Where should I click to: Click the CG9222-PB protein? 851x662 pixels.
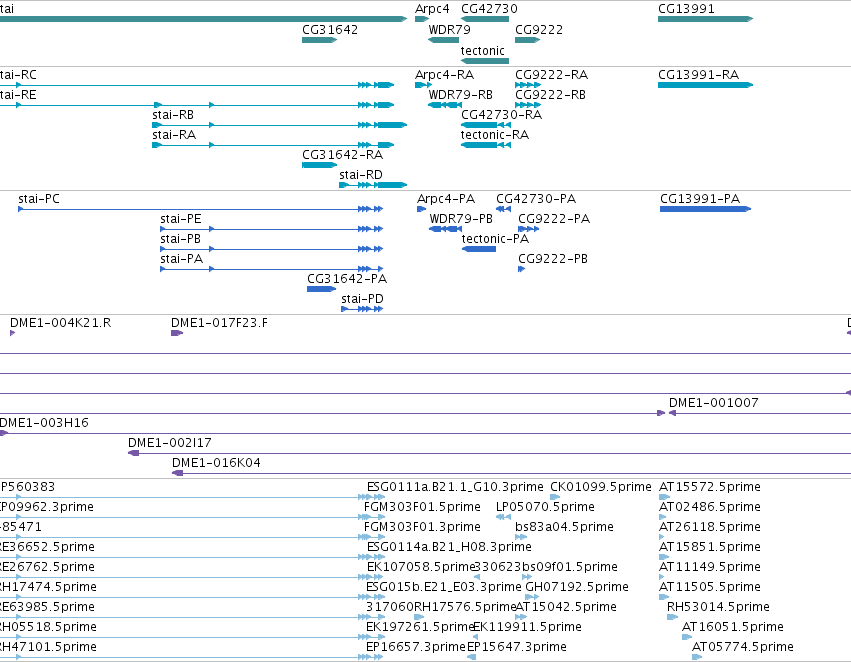(522, 269)
